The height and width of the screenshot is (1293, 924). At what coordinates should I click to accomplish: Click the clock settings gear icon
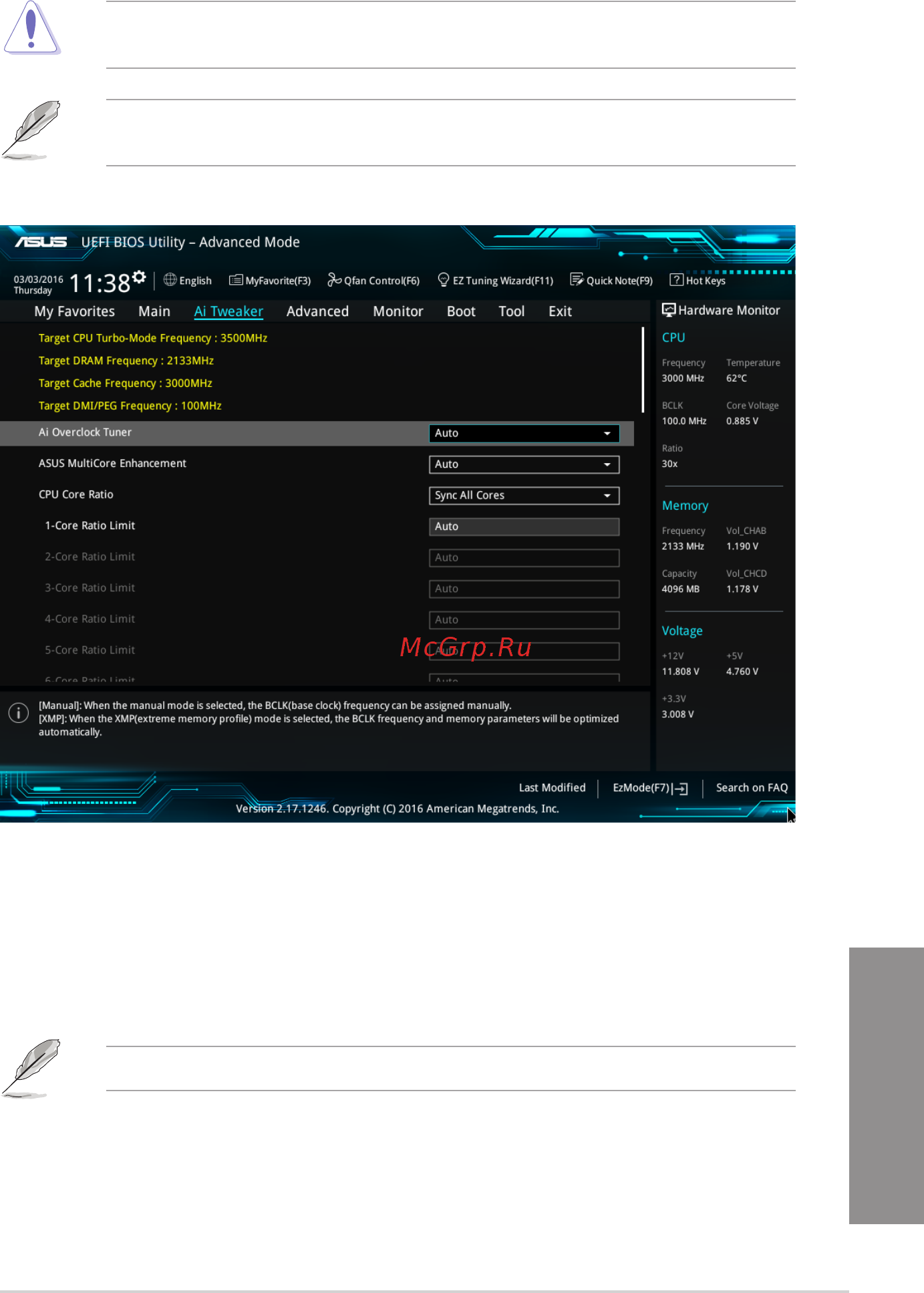coord(139,277)
